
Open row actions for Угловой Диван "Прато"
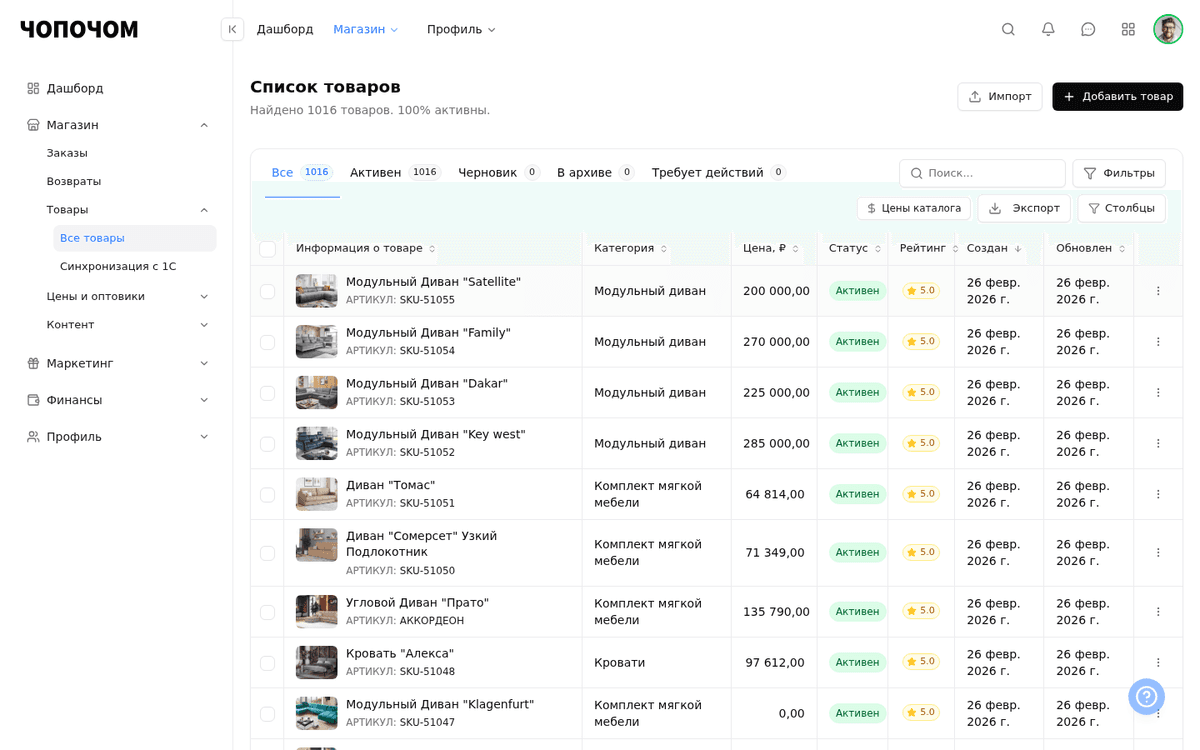click(x=1158, y=612)
